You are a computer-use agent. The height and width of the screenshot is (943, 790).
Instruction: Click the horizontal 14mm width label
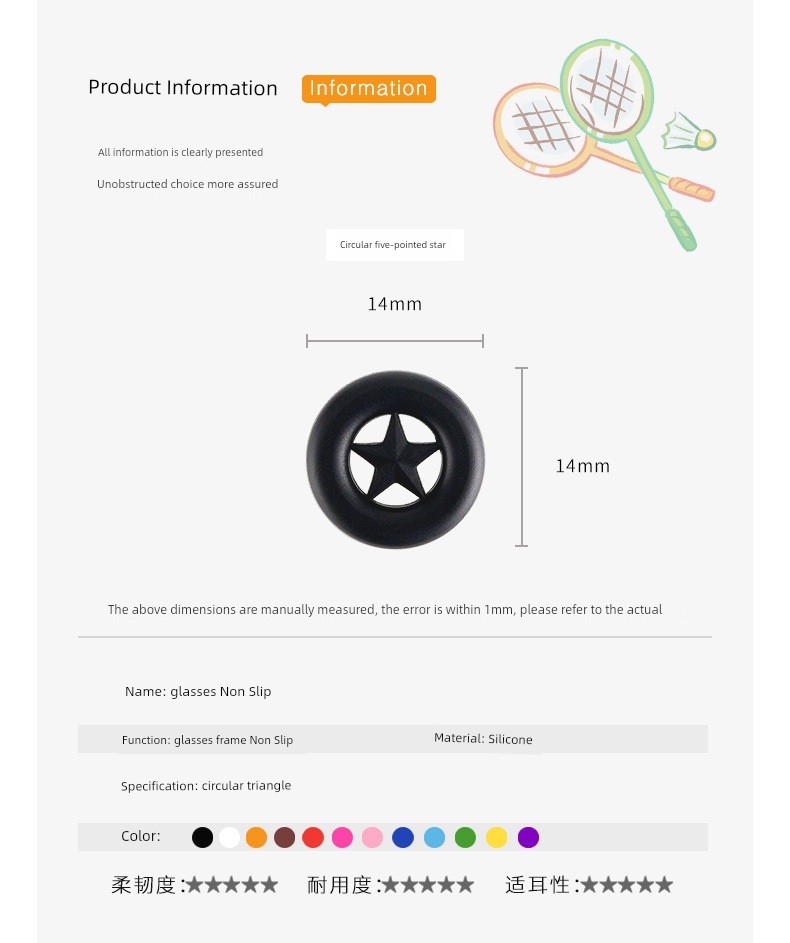395,304
